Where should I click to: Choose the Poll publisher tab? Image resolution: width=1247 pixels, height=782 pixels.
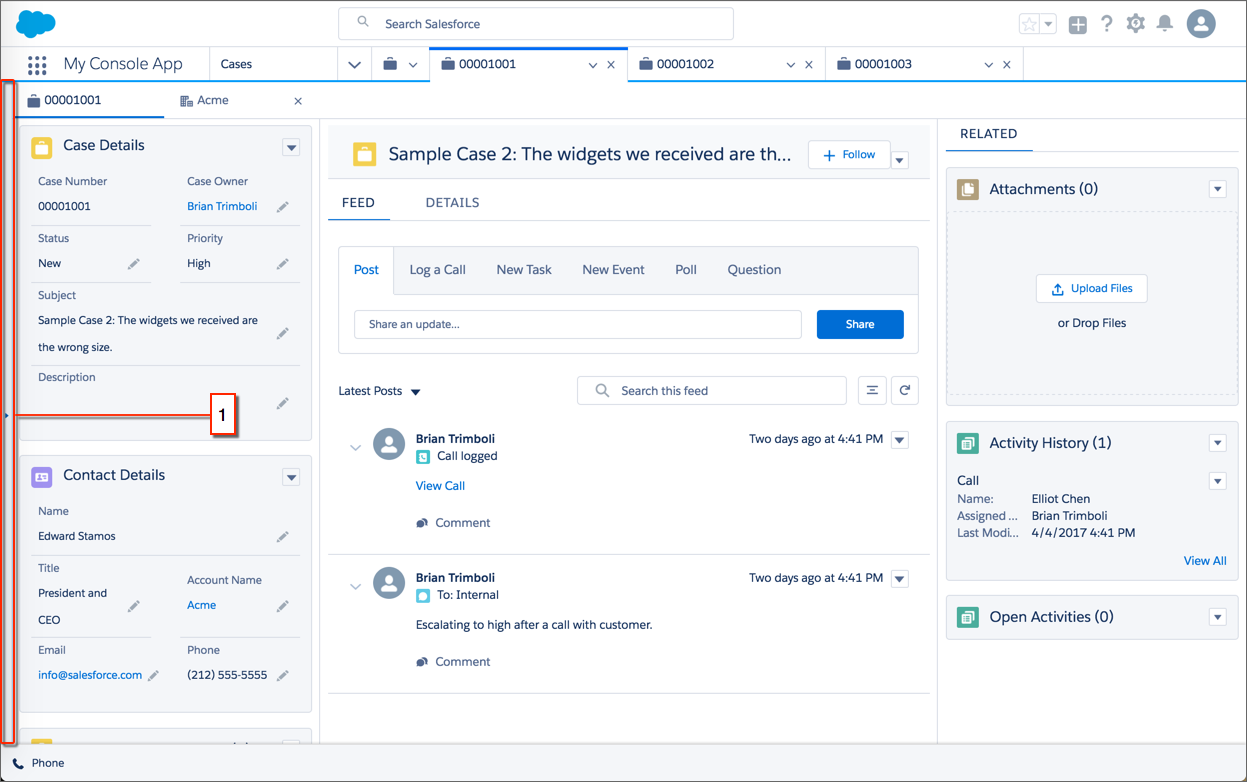point(686,270)
